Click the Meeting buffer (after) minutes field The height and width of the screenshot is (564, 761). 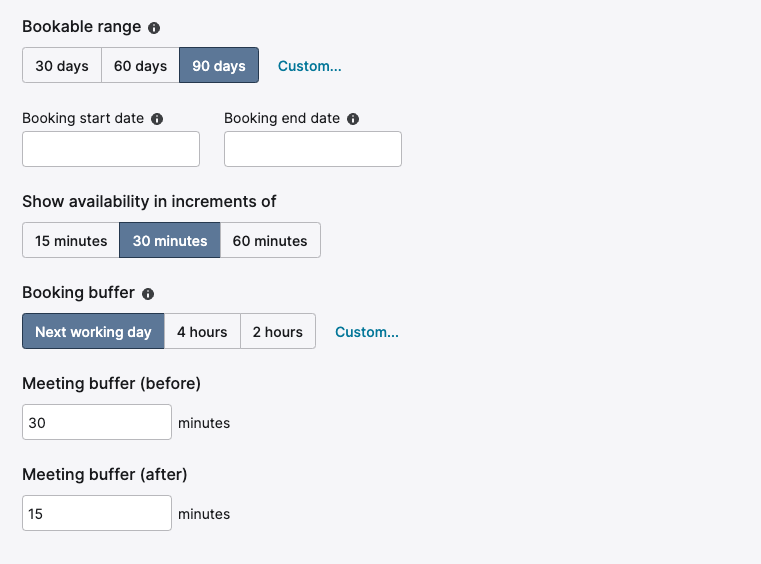point(97,513)
